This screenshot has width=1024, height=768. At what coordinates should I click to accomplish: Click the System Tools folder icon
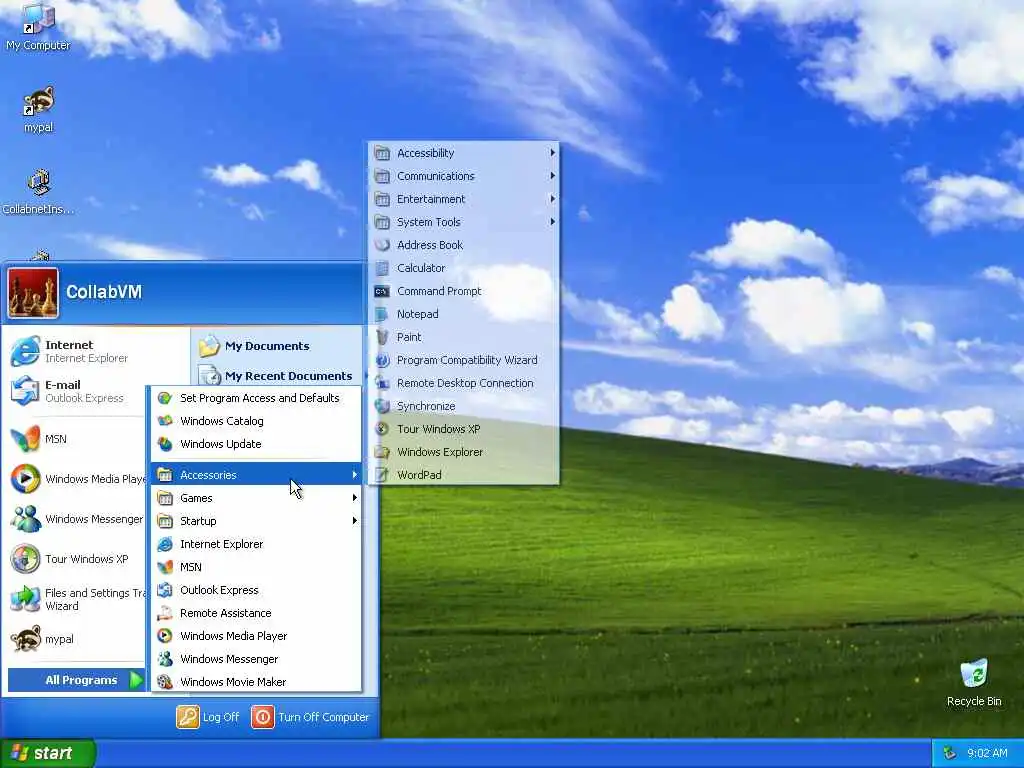[382, 222]
